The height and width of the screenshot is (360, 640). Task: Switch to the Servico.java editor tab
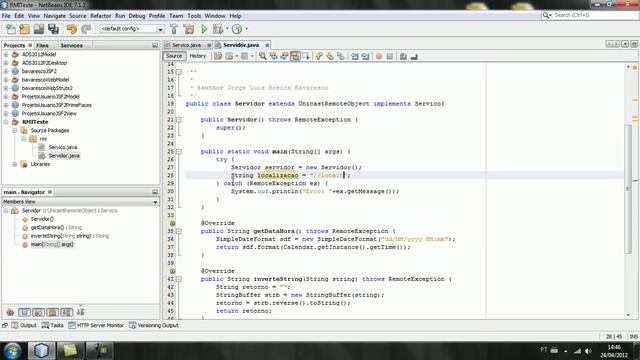[186, 45]
